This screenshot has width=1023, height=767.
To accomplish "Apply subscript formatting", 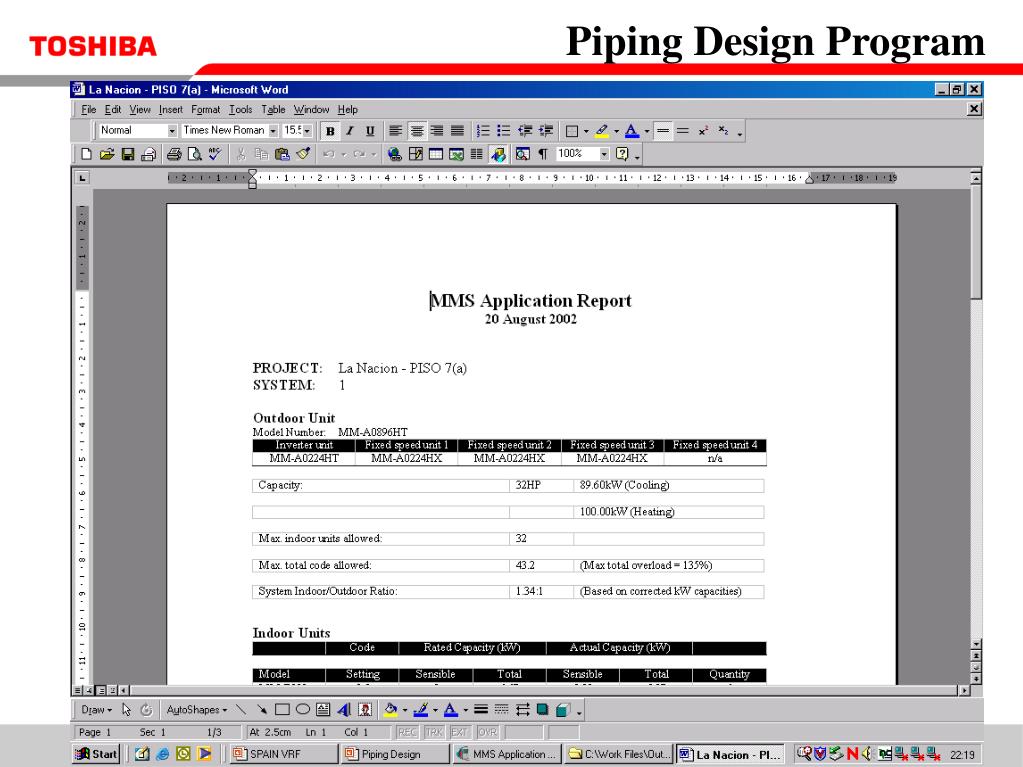I will [724, 131].
